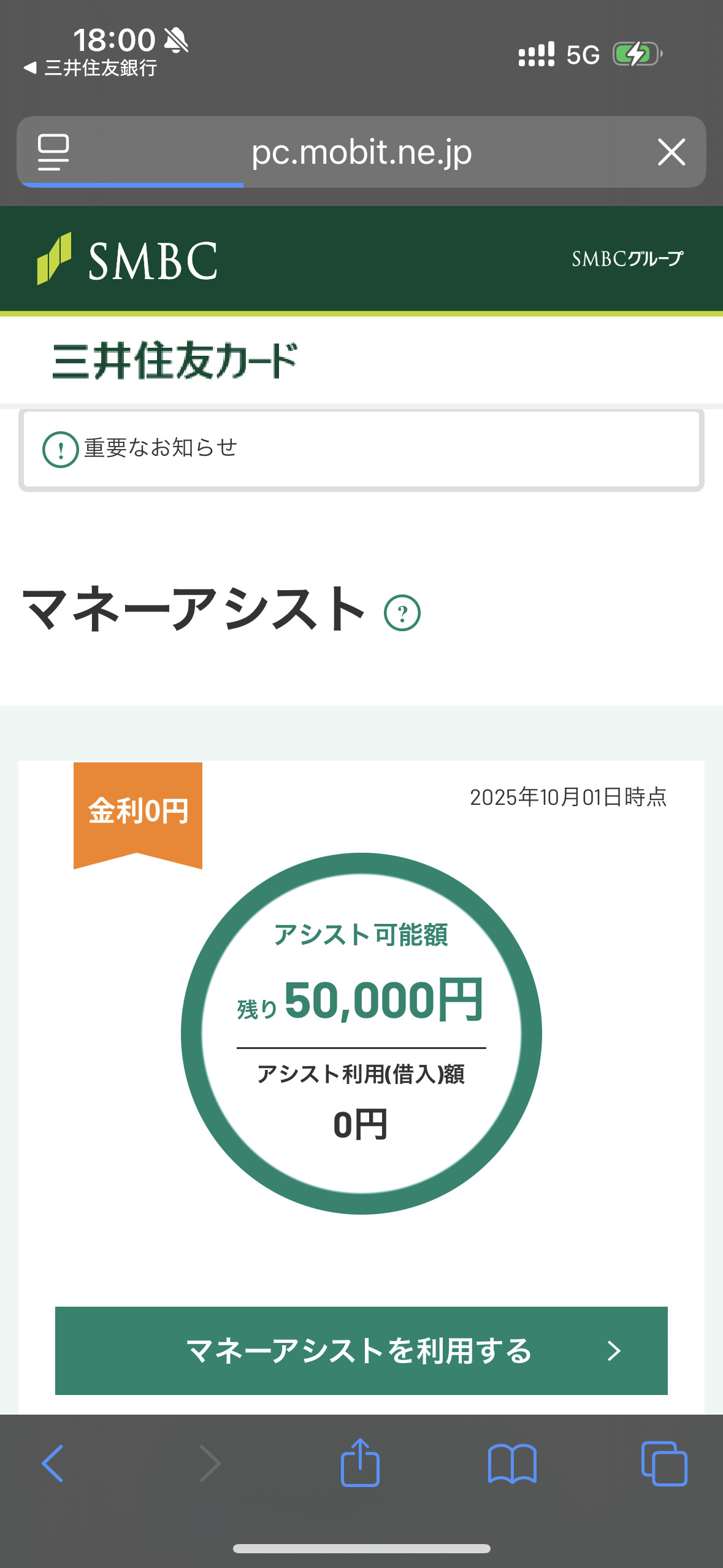Open the Safari share sheet icon
The image size is (723, 1568).
(360, 1464)
